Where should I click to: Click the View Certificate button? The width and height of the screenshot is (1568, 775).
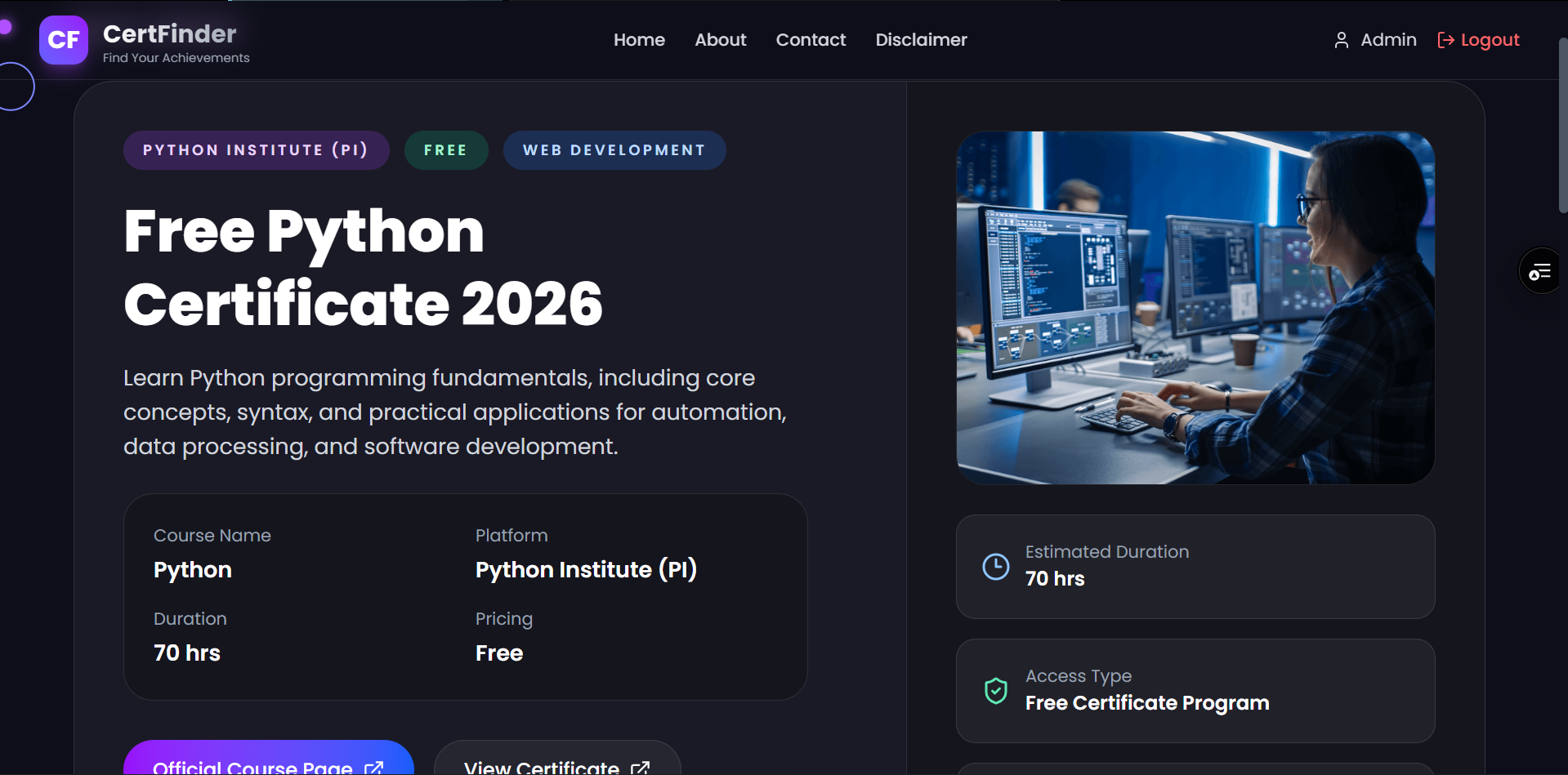[x=557, y=758]
